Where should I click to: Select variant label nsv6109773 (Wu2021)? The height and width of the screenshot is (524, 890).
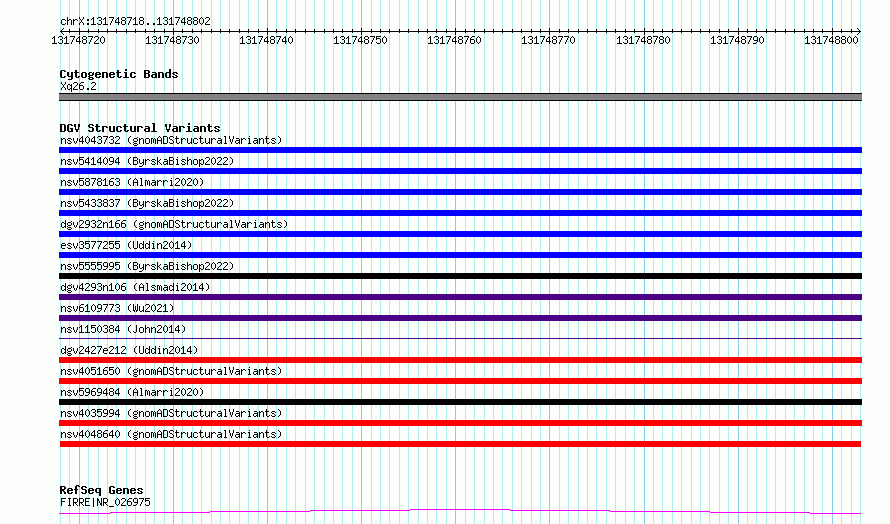tap(117, 308)
